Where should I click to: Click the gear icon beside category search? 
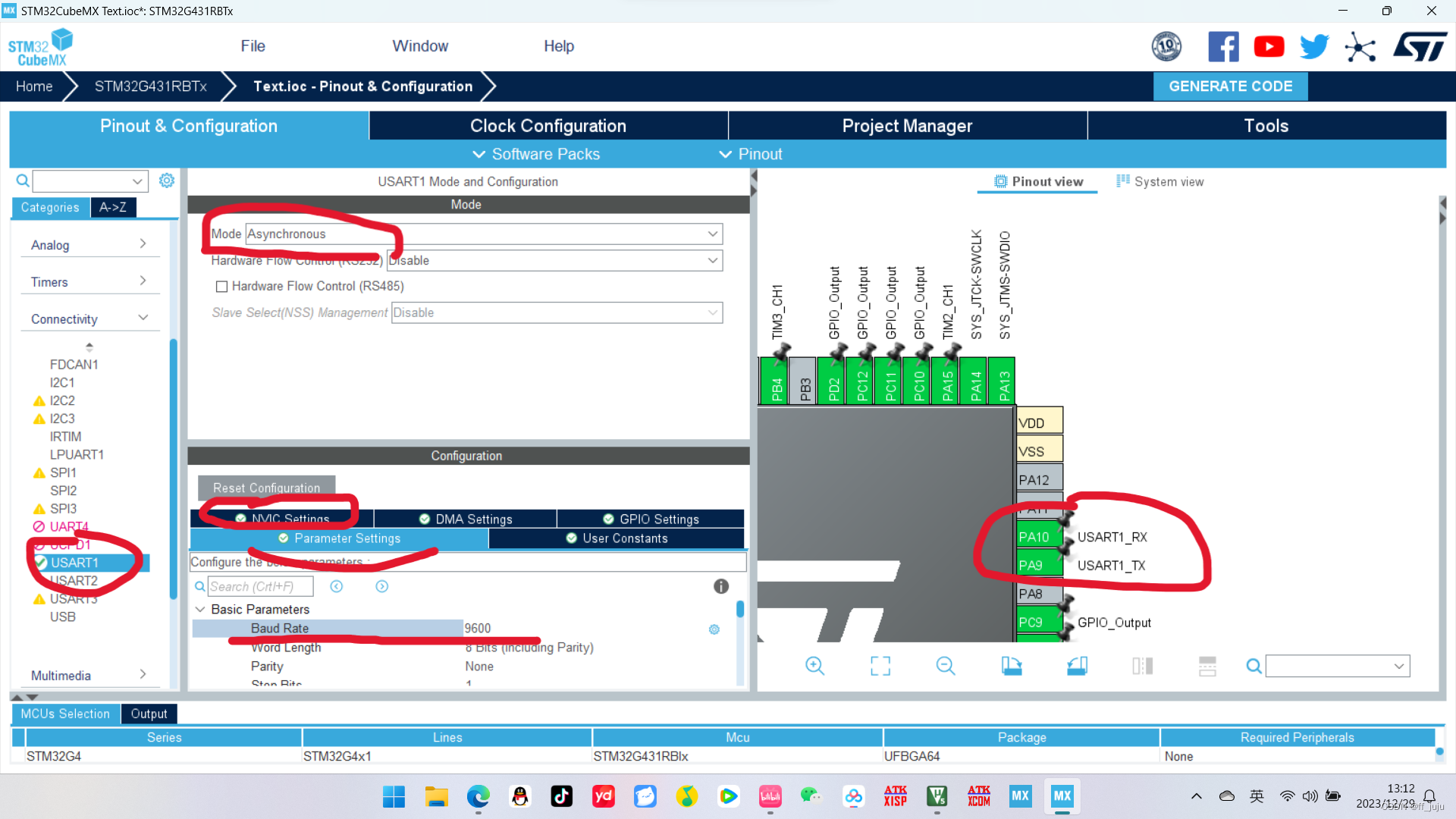167,180
